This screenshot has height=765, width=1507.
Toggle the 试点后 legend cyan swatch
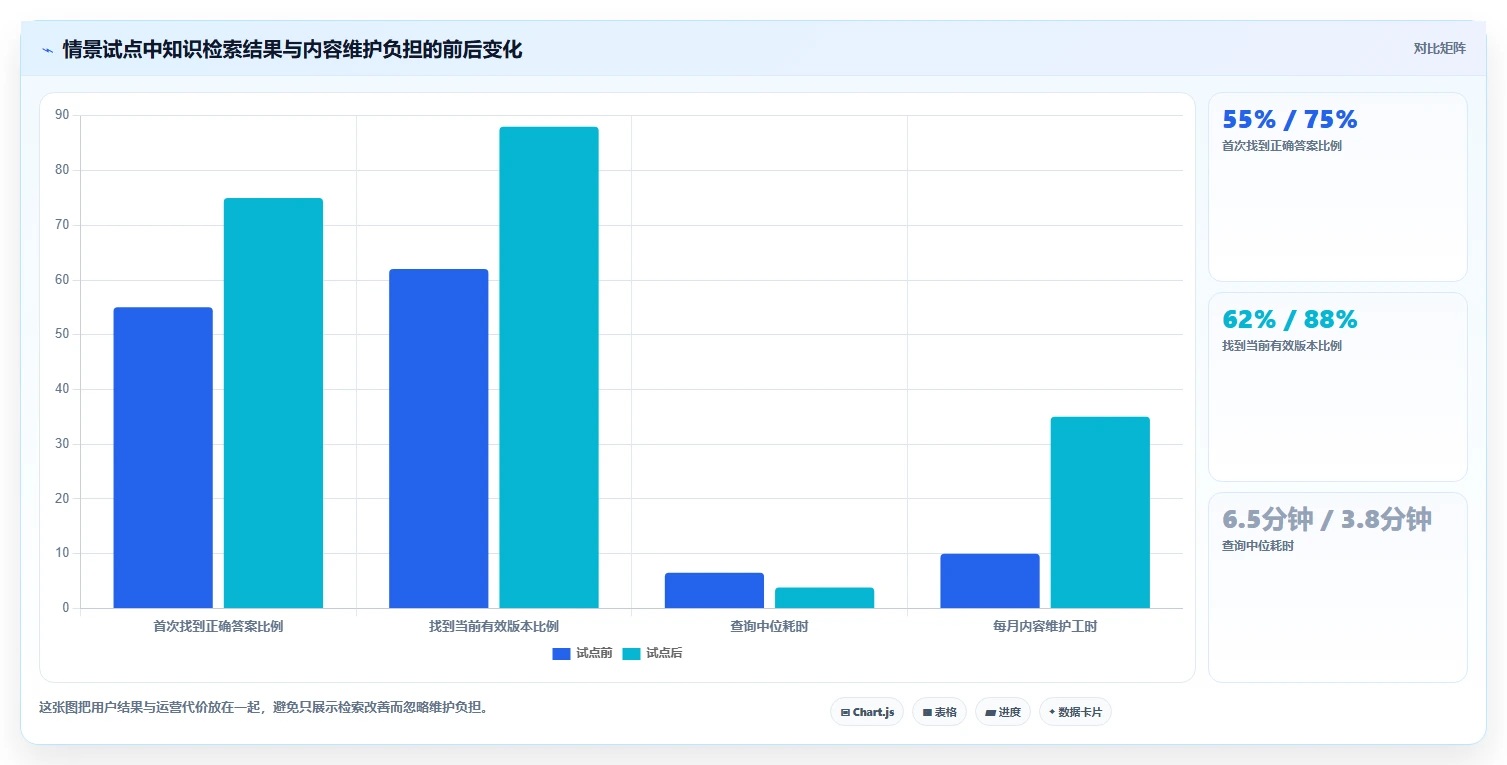631,653
